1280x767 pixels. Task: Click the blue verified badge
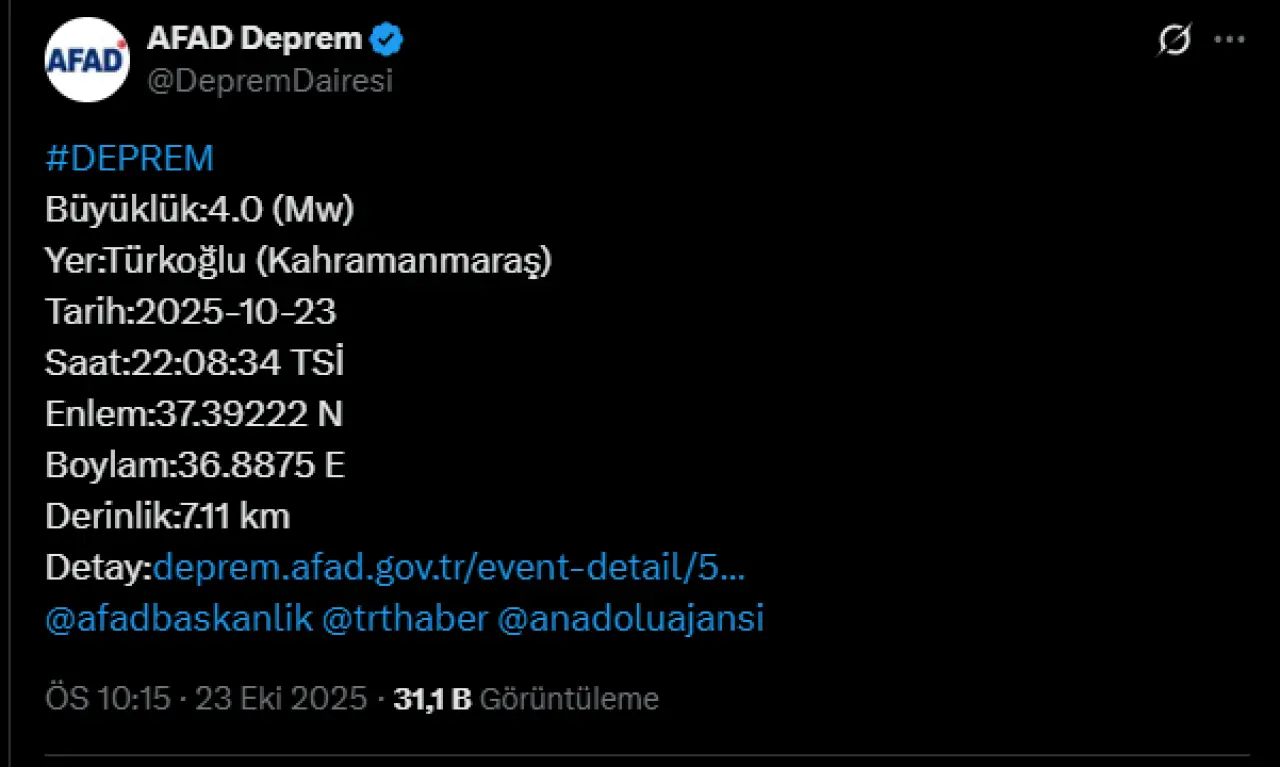(387, 40)
